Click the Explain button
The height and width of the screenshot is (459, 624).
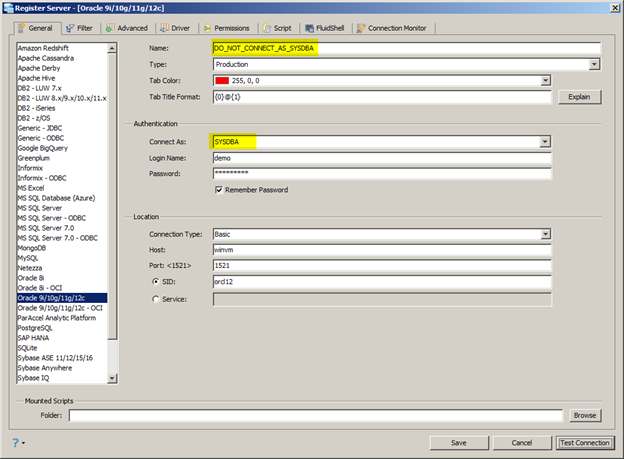tap(579, 97)
